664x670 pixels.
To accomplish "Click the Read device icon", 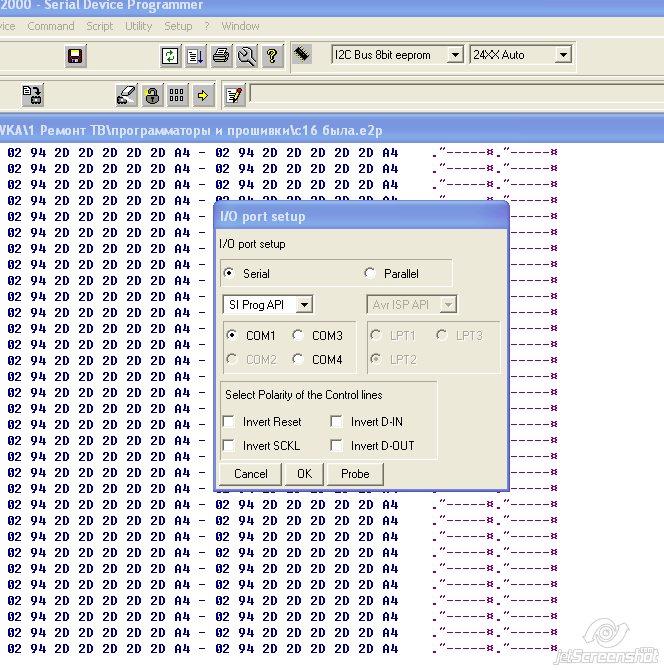I will click(x=32, y=95).
